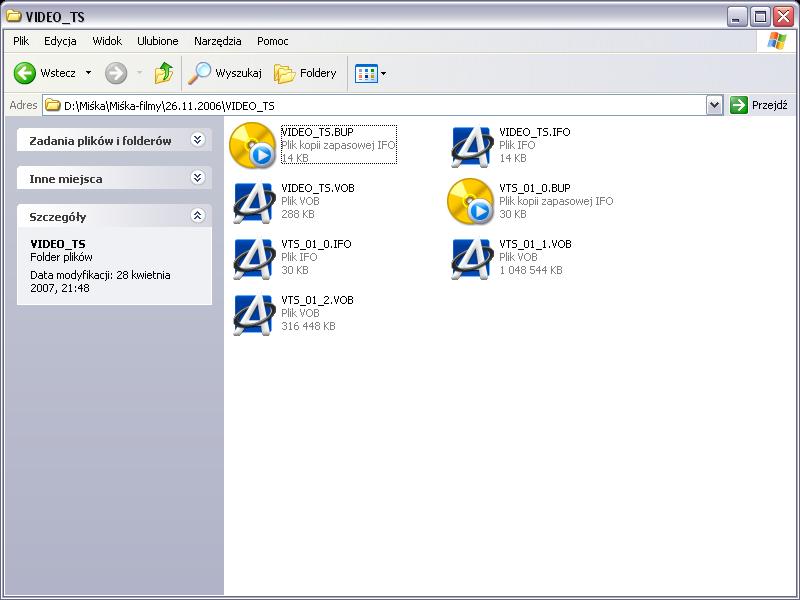800x600 pixels.
Task: Click the green Wstecz back arrow icon
Action: click(24, 73)
